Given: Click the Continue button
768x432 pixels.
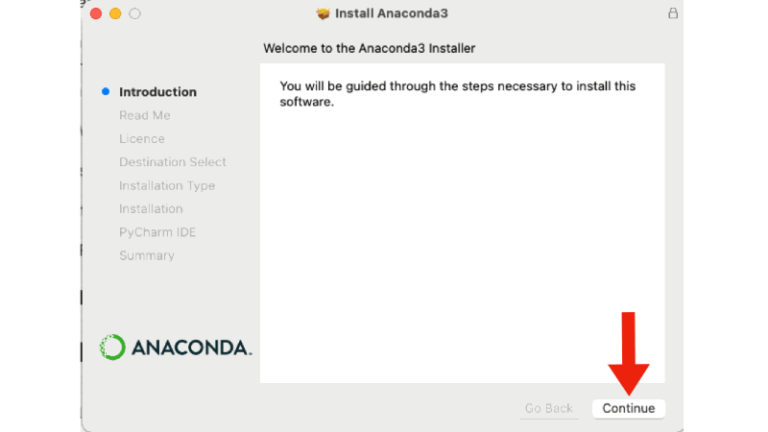Looking at the screenshot, I should (x=628, y=408).
